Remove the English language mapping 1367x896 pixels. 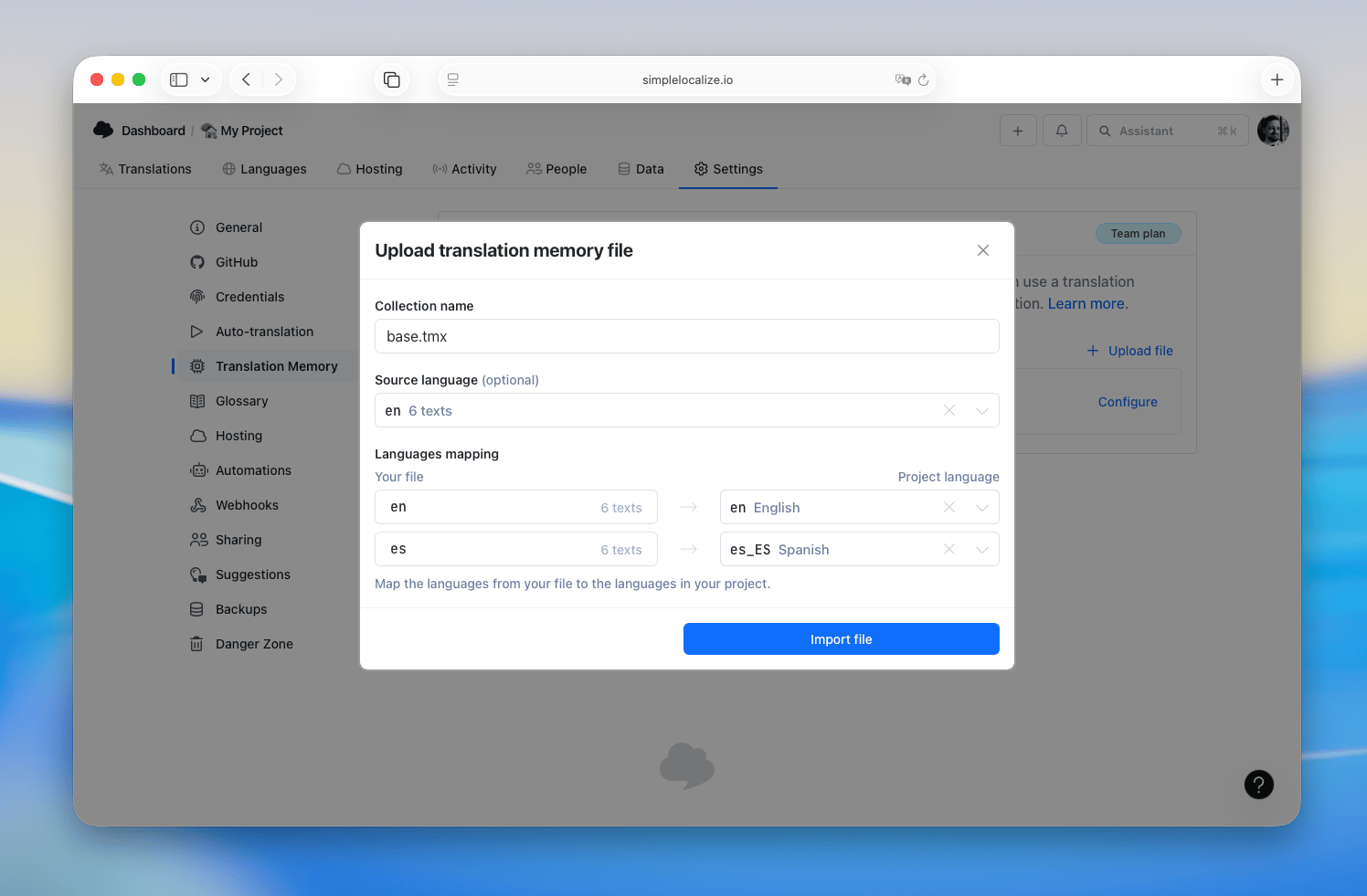coord(949,508)
